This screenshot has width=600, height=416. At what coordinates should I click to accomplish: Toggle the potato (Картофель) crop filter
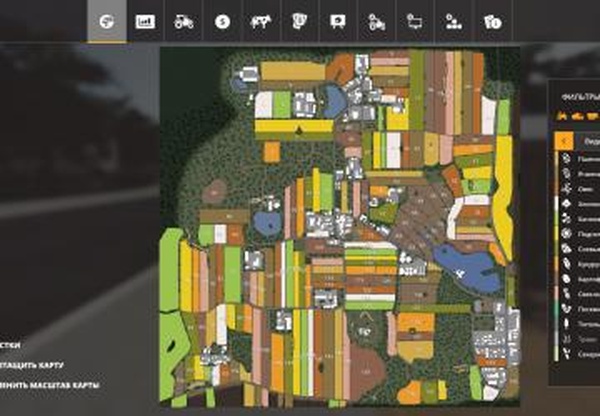579,279
